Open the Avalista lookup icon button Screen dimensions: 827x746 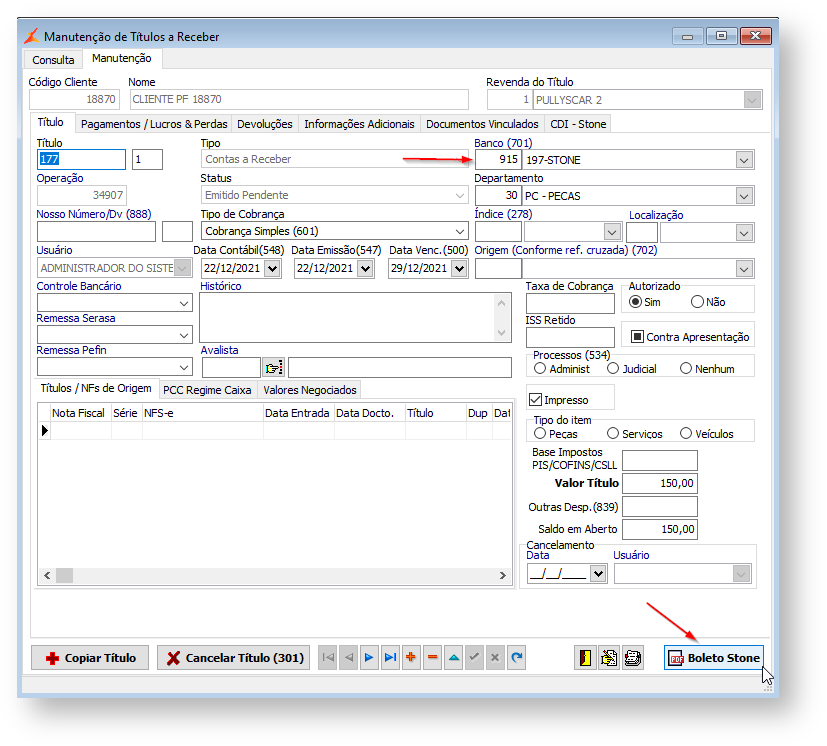273,368
